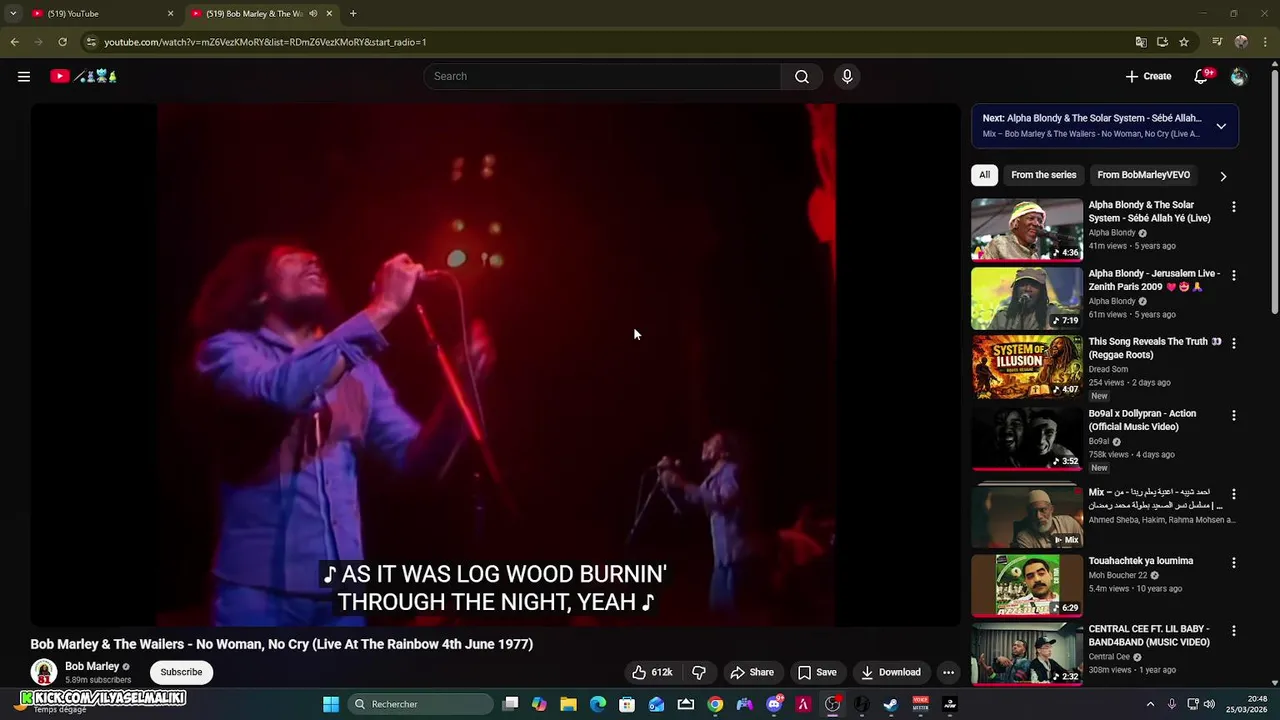Switch to the first YouTube tab
Screen dimensions: 1280x720
[x=100, y=14]
